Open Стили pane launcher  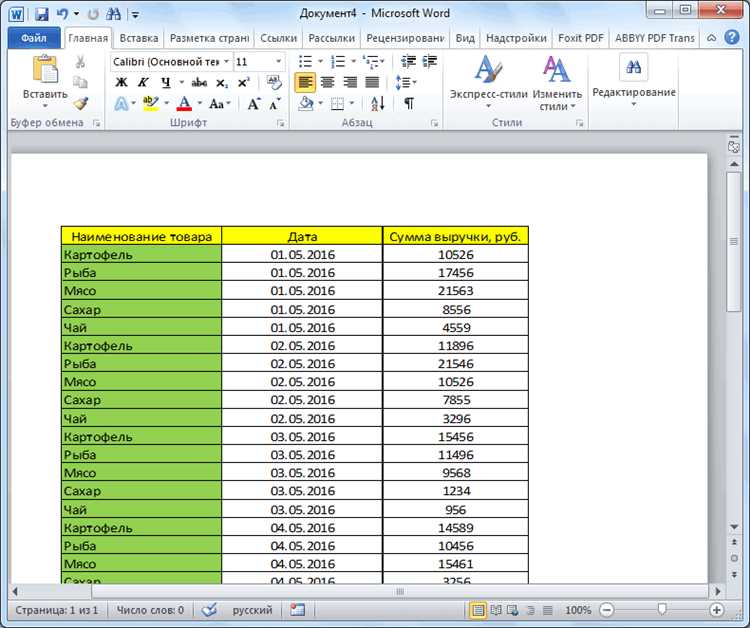(x=580, y=124)
